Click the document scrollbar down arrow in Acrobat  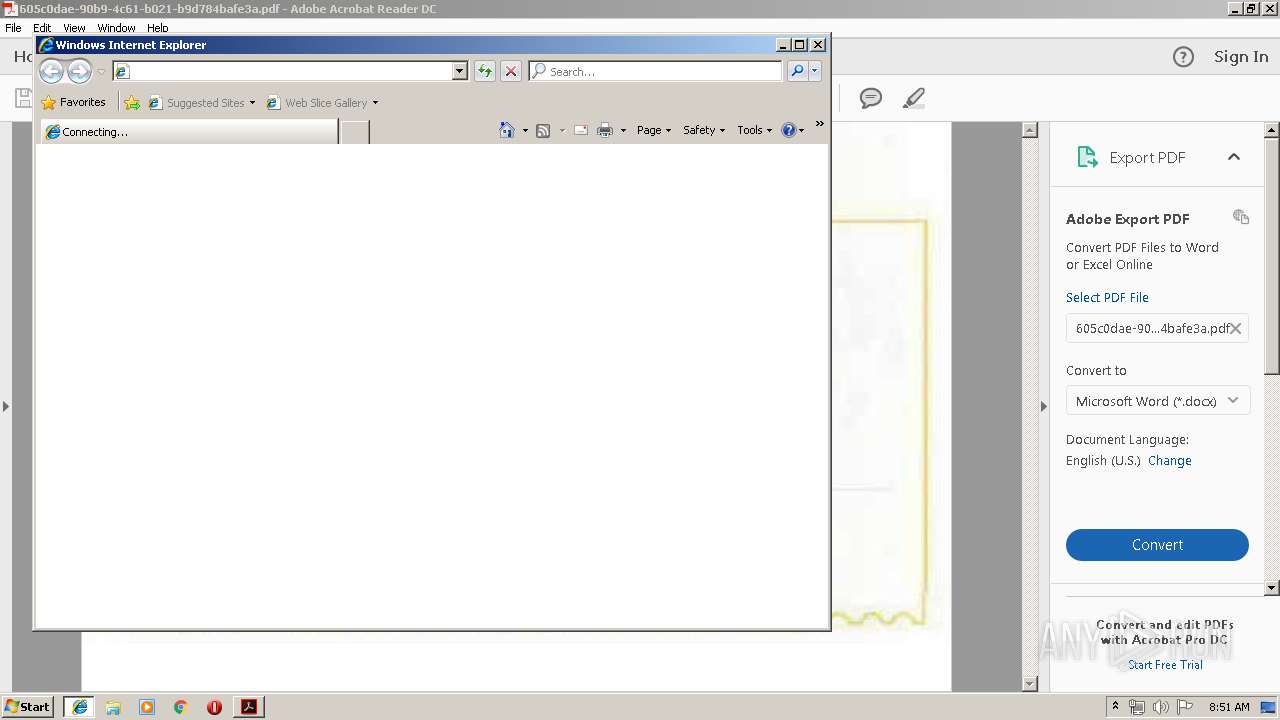(1030, 684)
